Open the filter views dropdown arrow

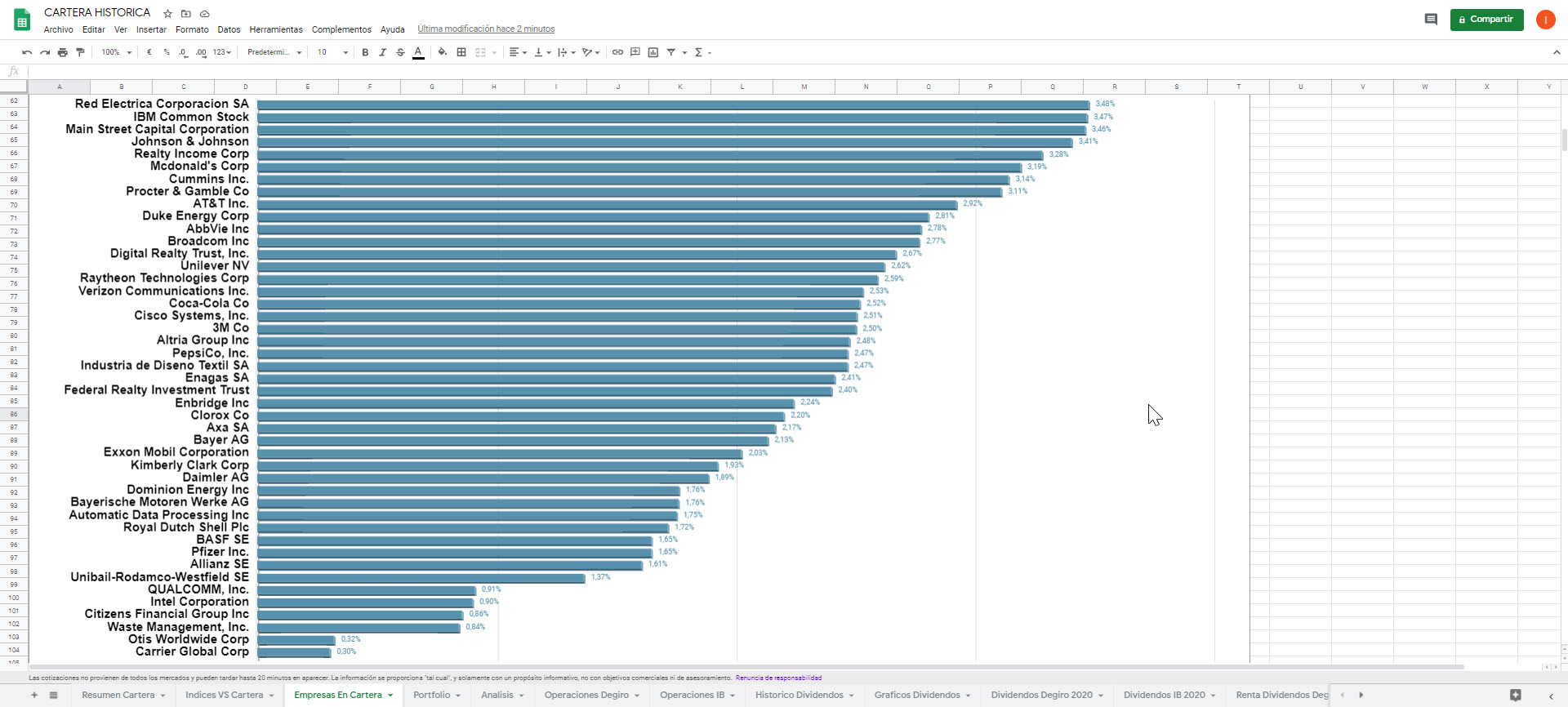[684, 52]
